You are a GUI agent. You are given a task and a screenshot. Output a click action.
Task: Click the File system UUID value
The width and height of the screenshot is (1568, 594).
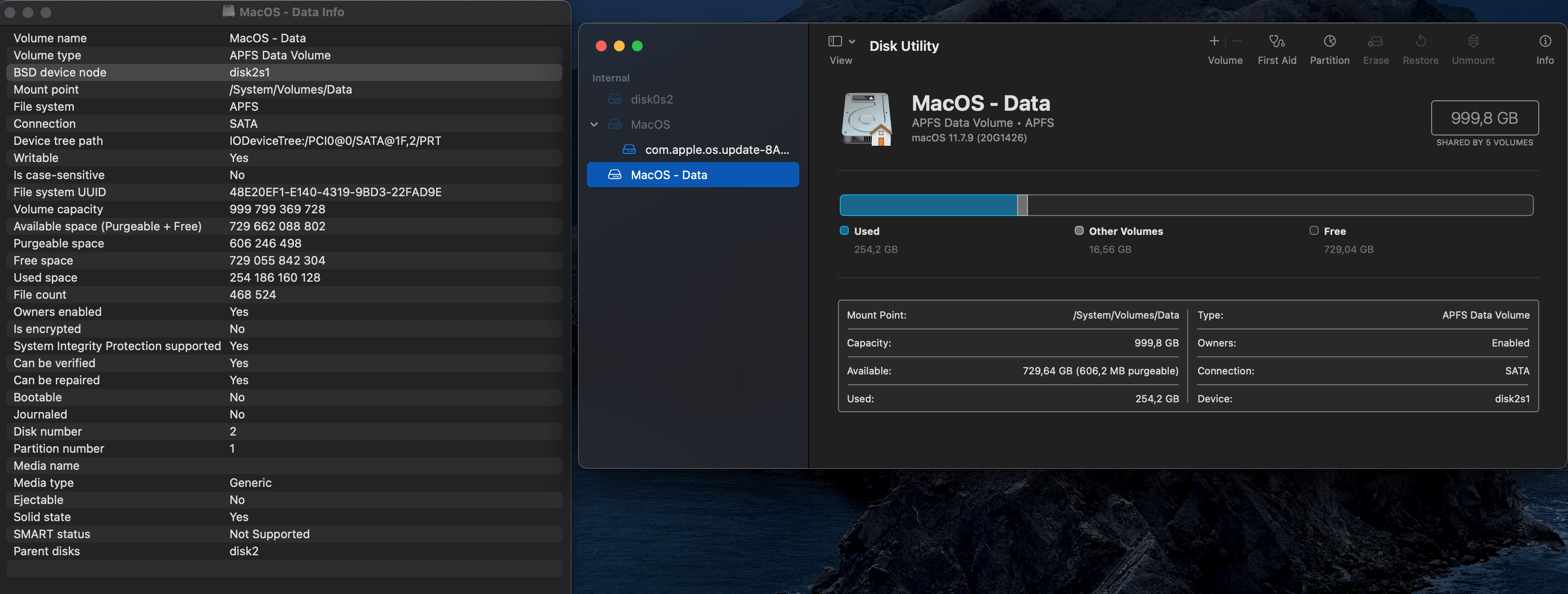tap(335, 192)
